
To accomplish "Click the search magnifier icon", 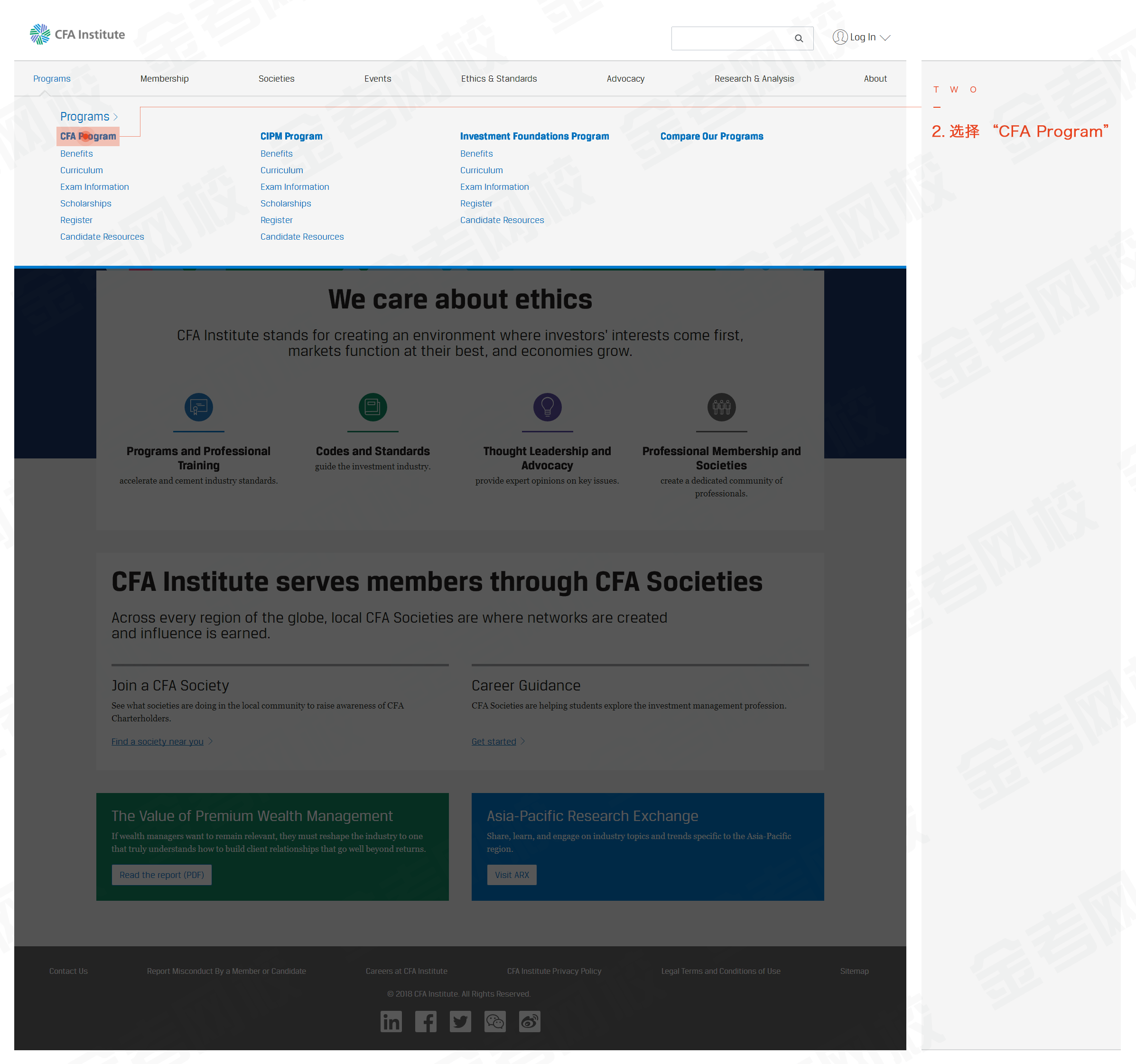I will (798, 38).
